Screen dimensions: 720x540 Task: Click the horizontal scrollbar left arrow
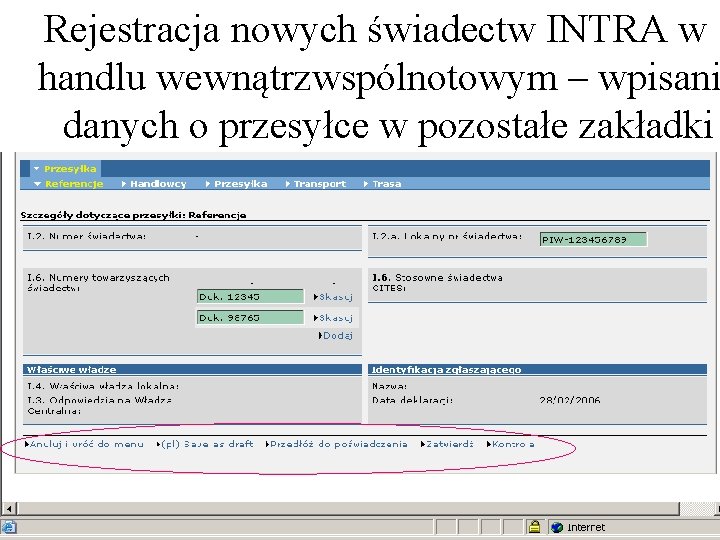[x=8, y=508]
